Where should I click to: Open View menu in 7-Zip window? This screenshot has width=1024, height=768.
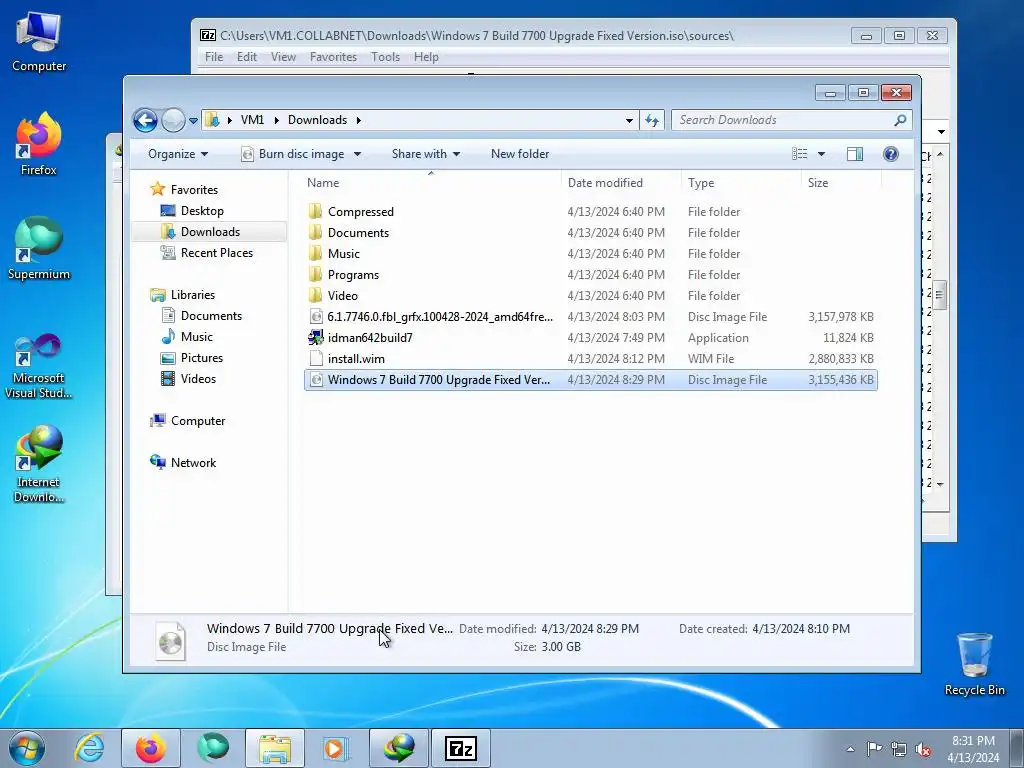[283, 57]
